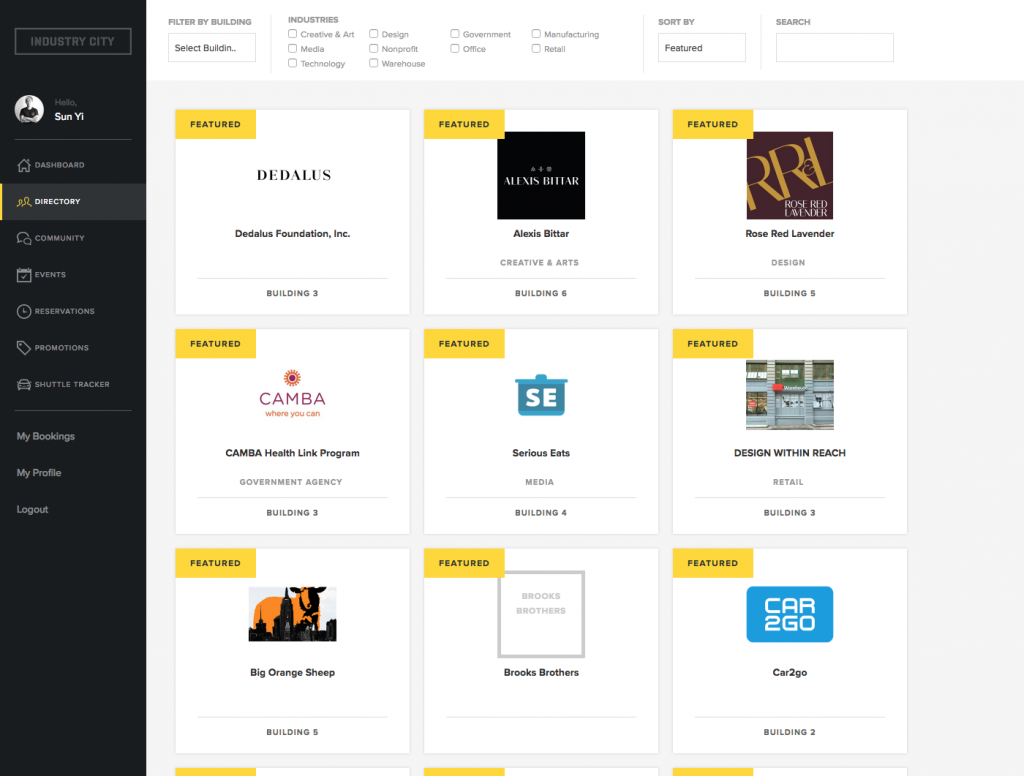Click Design label under Rose Red Lavender

(x=788, y=263)
